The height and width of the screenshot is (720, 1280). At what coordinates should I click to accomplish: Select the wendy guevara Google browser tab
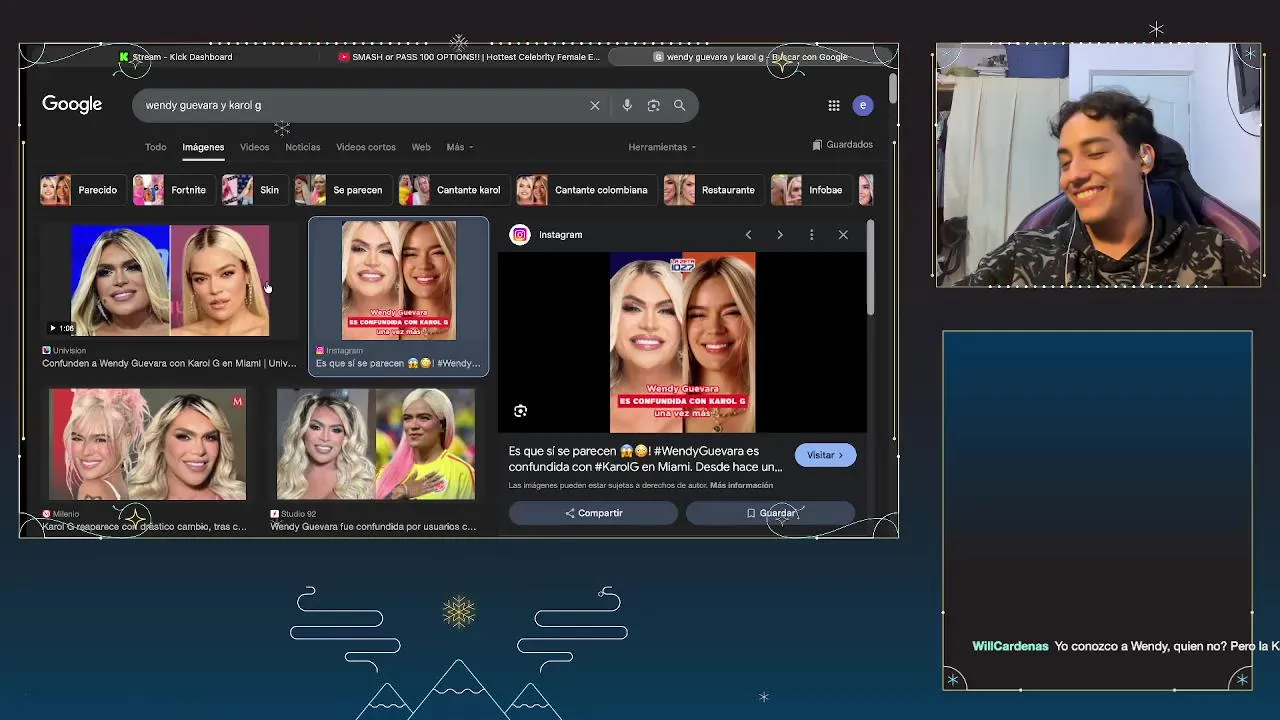pyautogui.click(x=751, y=57)
